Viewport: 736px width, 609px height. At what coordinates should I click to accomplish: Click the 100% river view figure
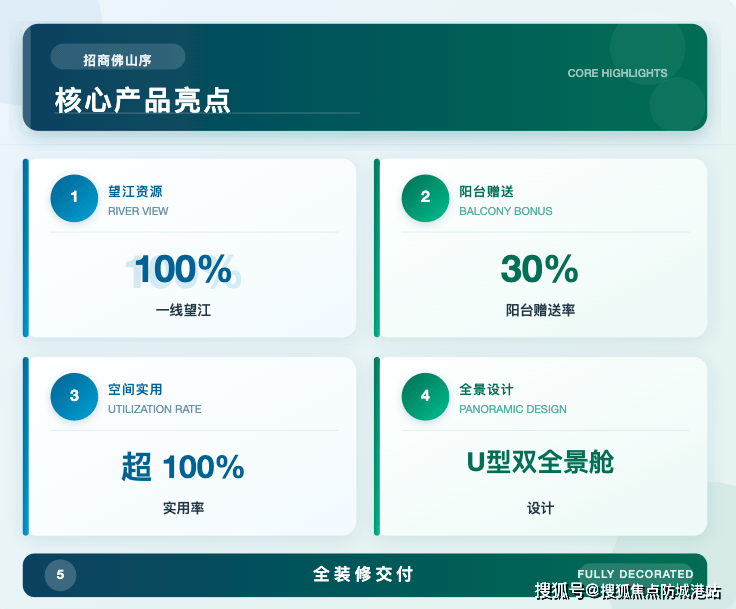183,269
